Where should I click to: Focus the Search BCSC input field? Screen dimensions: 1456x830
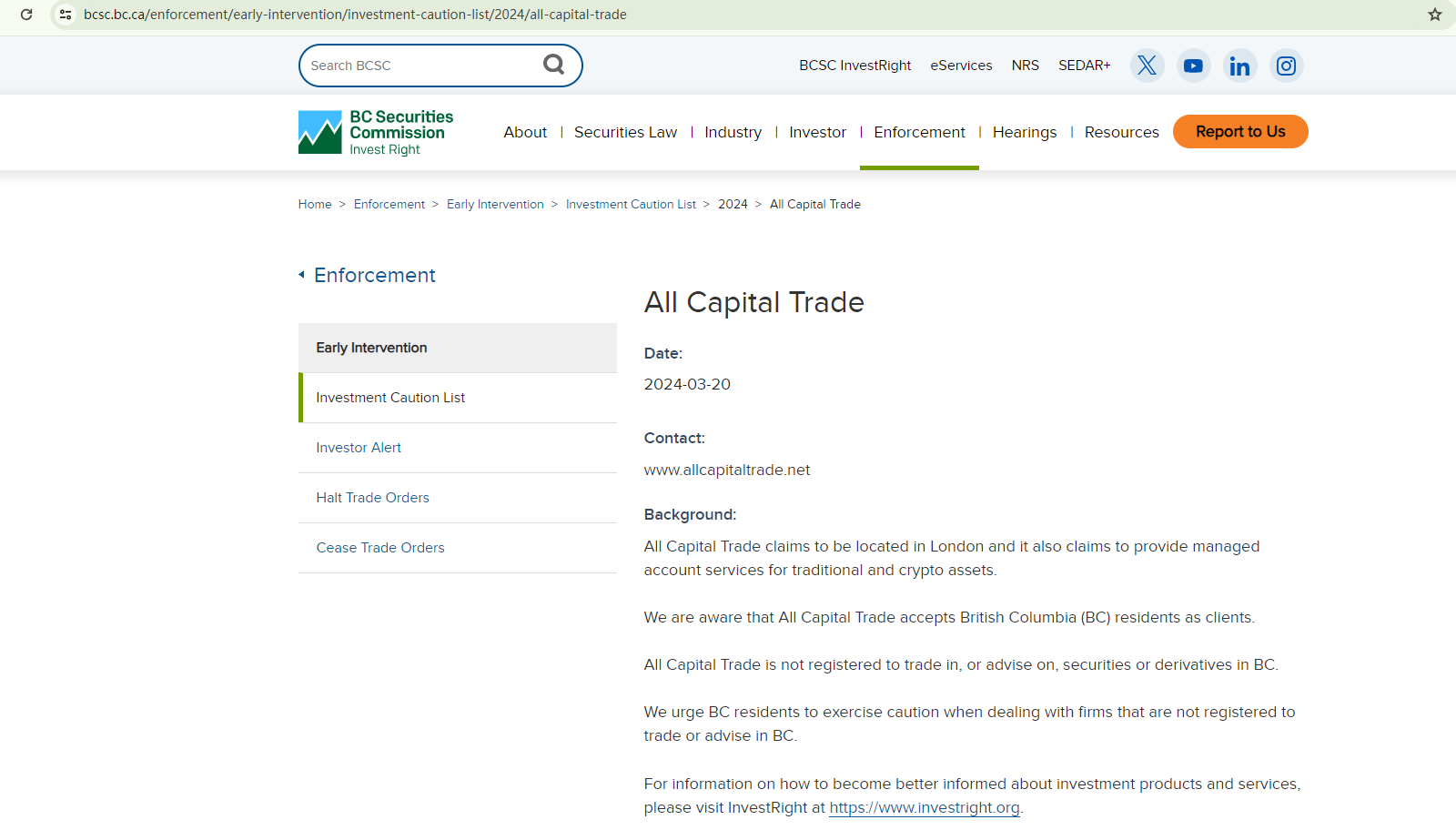pyautogui.click(x=419, y=66)
